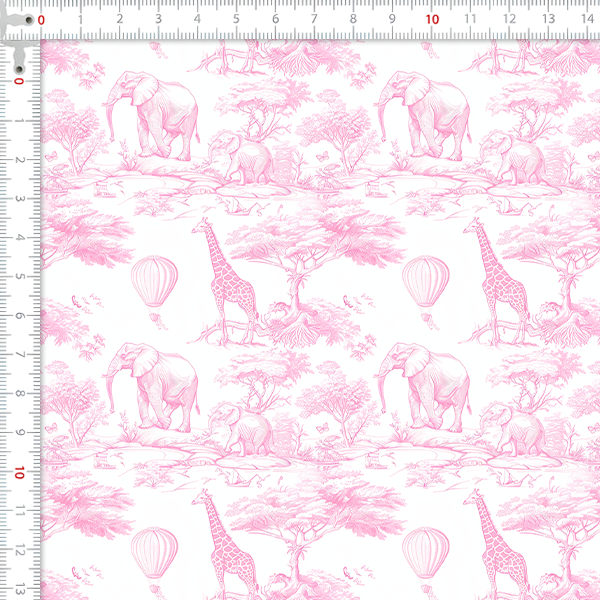Click the number 9 on the vertical ruler
Viewport: 600px width, 600px height.
pyautogui.click(x=19, y=433)
